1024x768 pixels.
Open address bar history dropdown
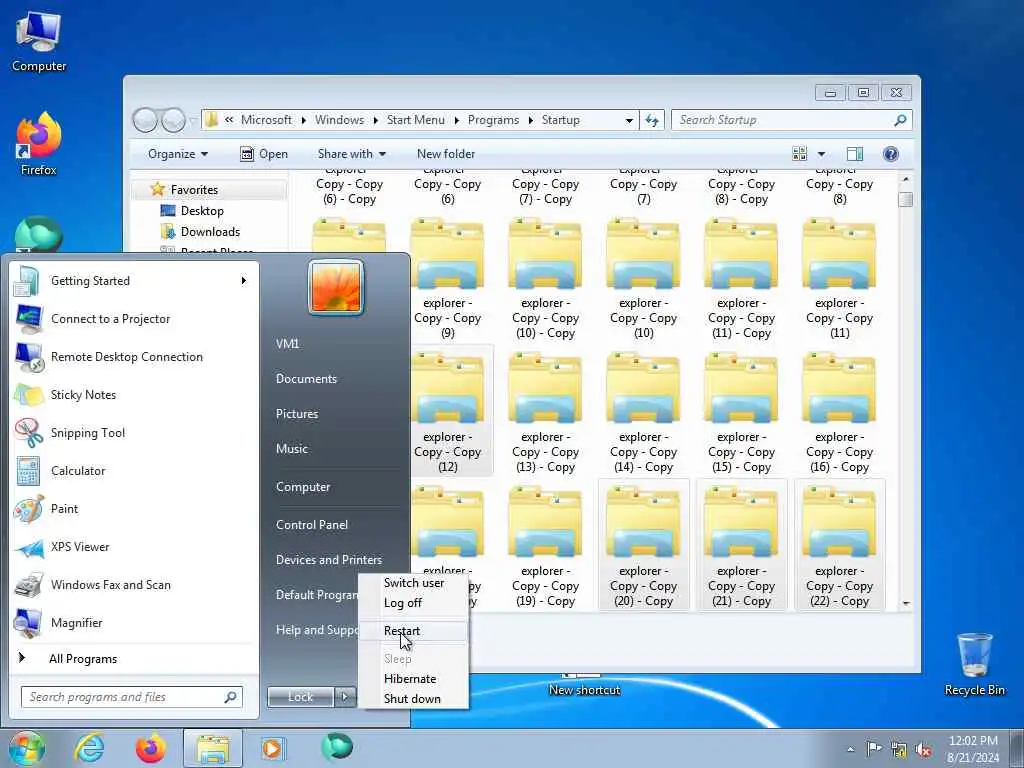click(x=629, y=120)
